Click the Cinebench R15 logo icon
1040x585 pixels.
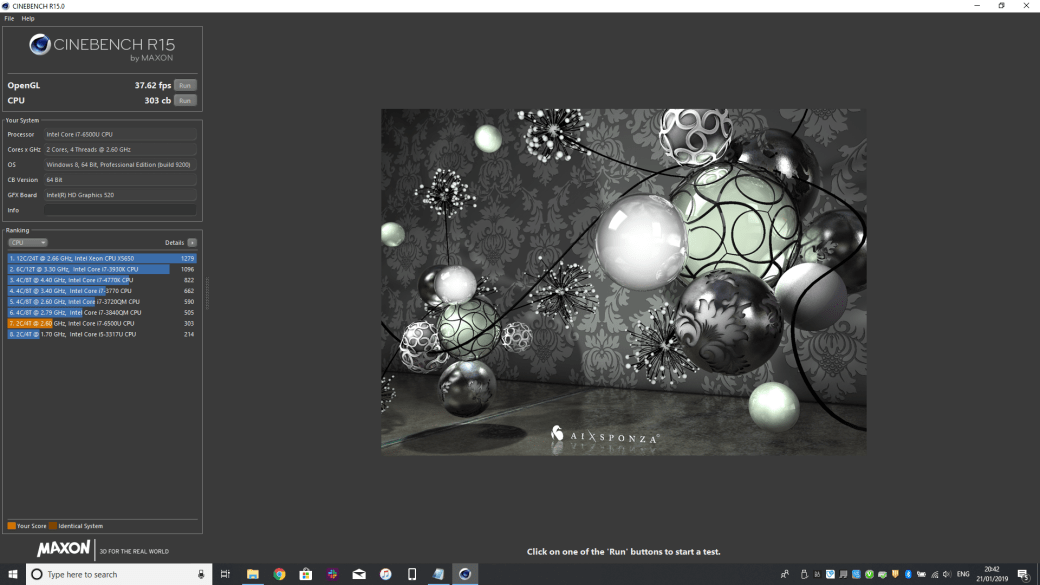[40, 45]
